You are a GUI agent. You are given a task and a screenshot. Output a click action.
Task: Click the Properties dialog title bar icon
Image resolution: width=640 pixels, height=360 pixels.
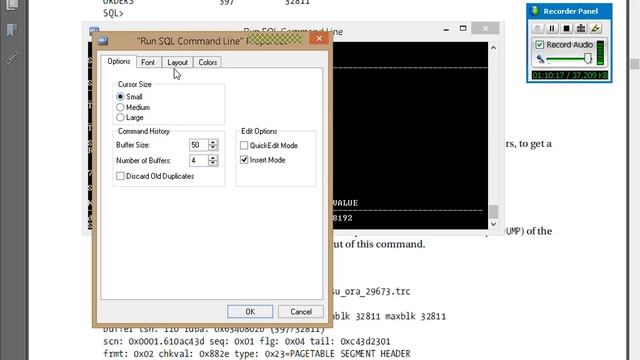coord(103,40)
